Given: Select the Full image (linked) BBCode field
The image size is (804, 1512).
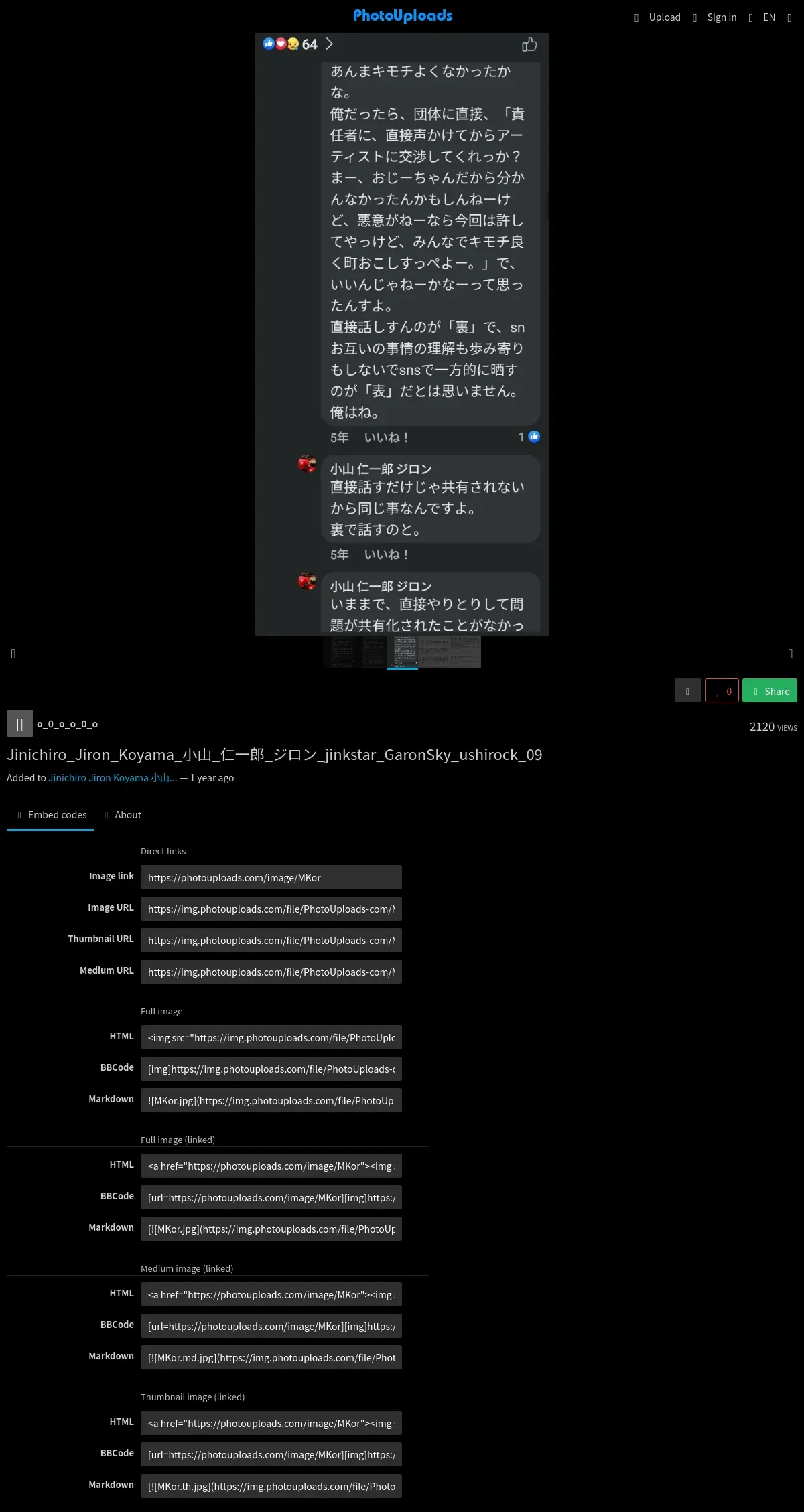Looking at the screenshot, I should 271,1197.
